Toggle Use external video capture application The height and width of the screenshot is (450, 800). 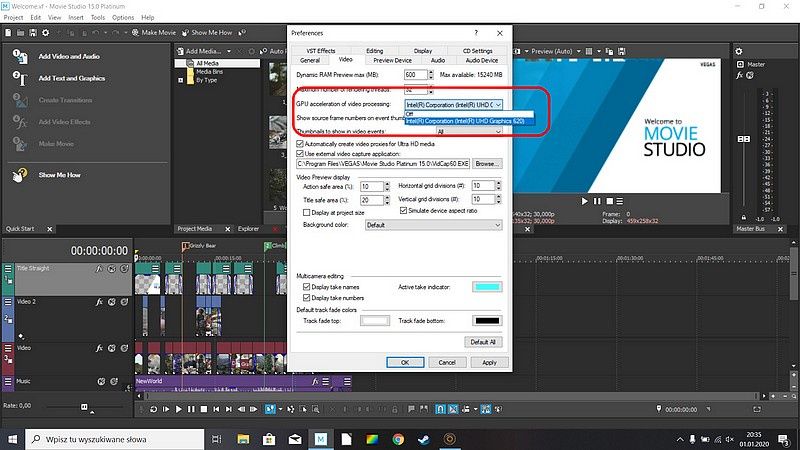300,153
